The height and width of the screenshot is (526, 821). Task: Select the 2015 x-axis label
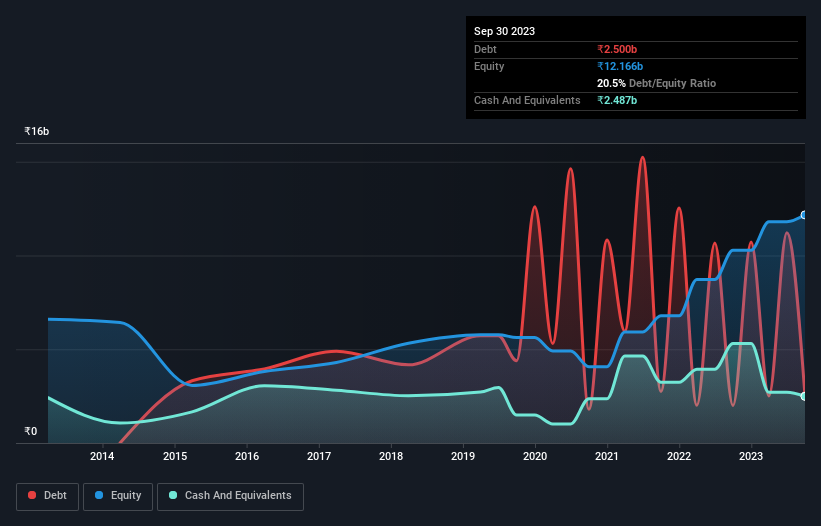click(175, 456)
